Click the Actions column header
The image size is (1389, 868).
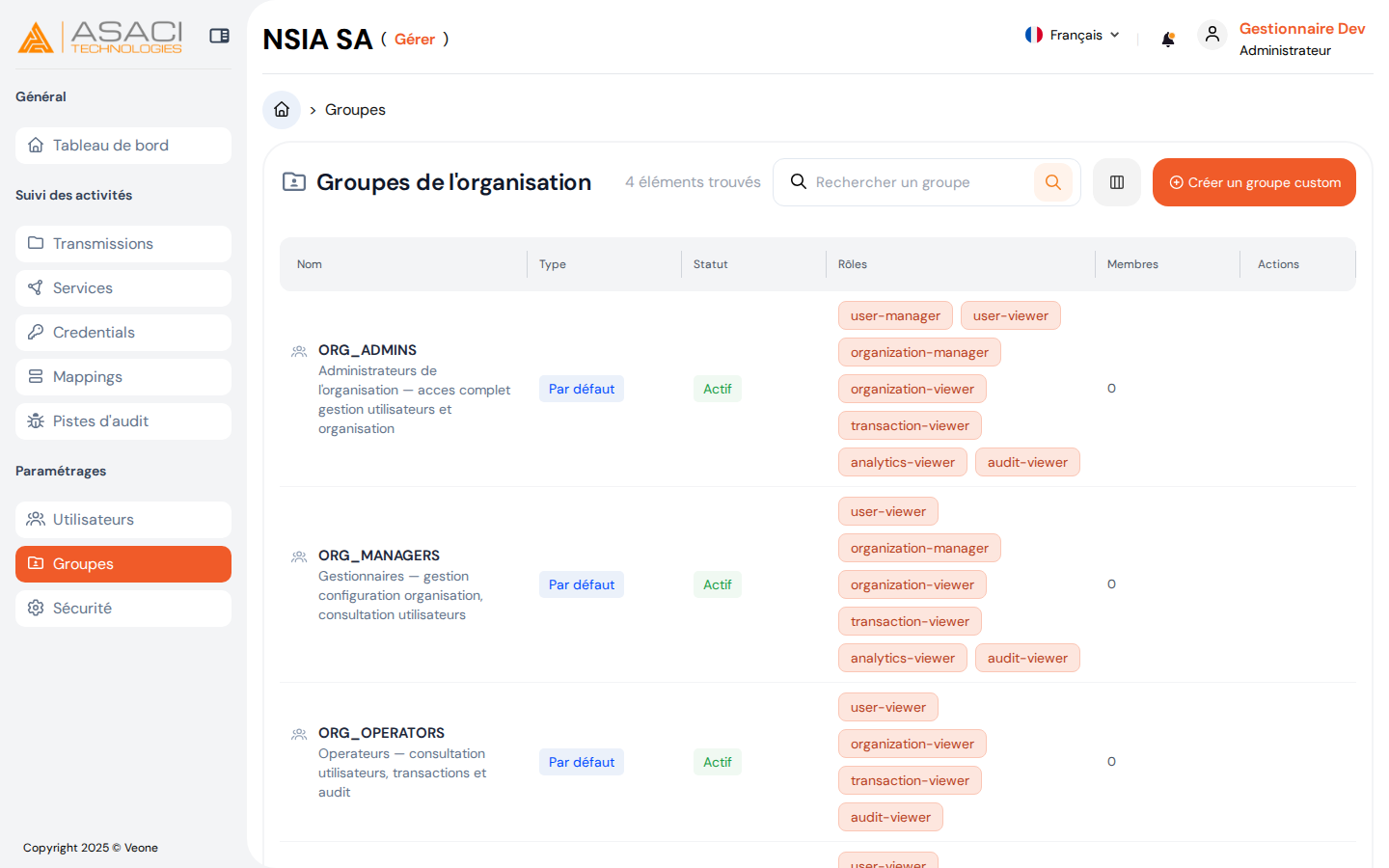coord(1278,264)
